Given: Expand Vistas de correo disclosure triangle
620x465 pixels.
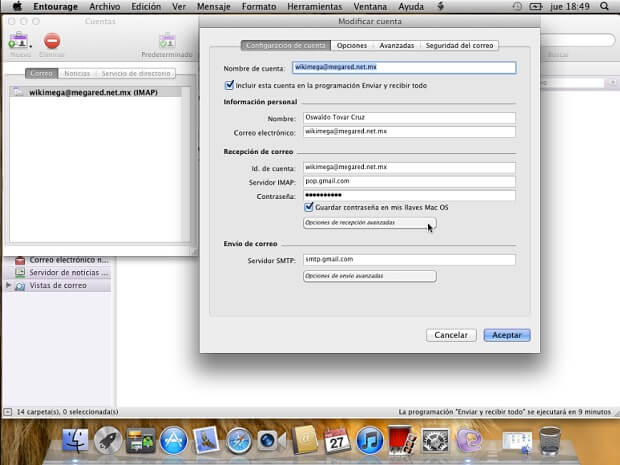Looking at the screenshot, I should pos(9,285).
